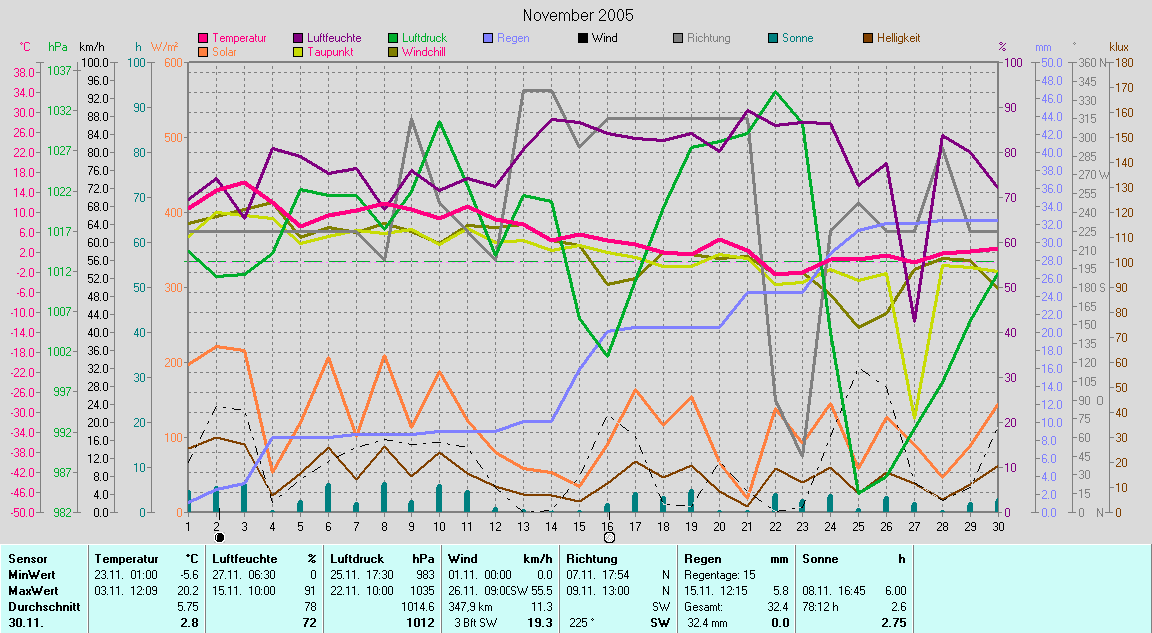Click the green Luftdruck legend swatch
This screenshot has width=1152, height=633.
pyautogui.click(x=393, y=39)
